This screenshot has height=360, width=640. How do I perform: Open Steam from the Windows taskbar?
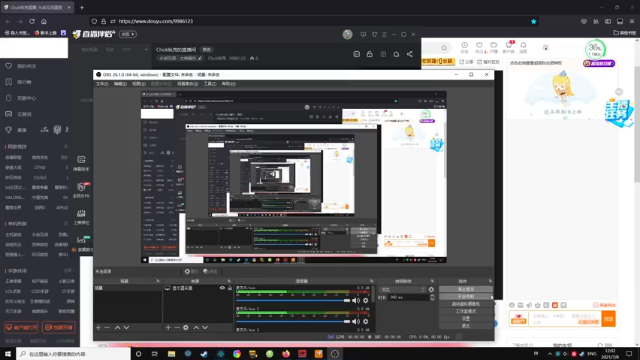pyautogui.click(x=204, y=353)
